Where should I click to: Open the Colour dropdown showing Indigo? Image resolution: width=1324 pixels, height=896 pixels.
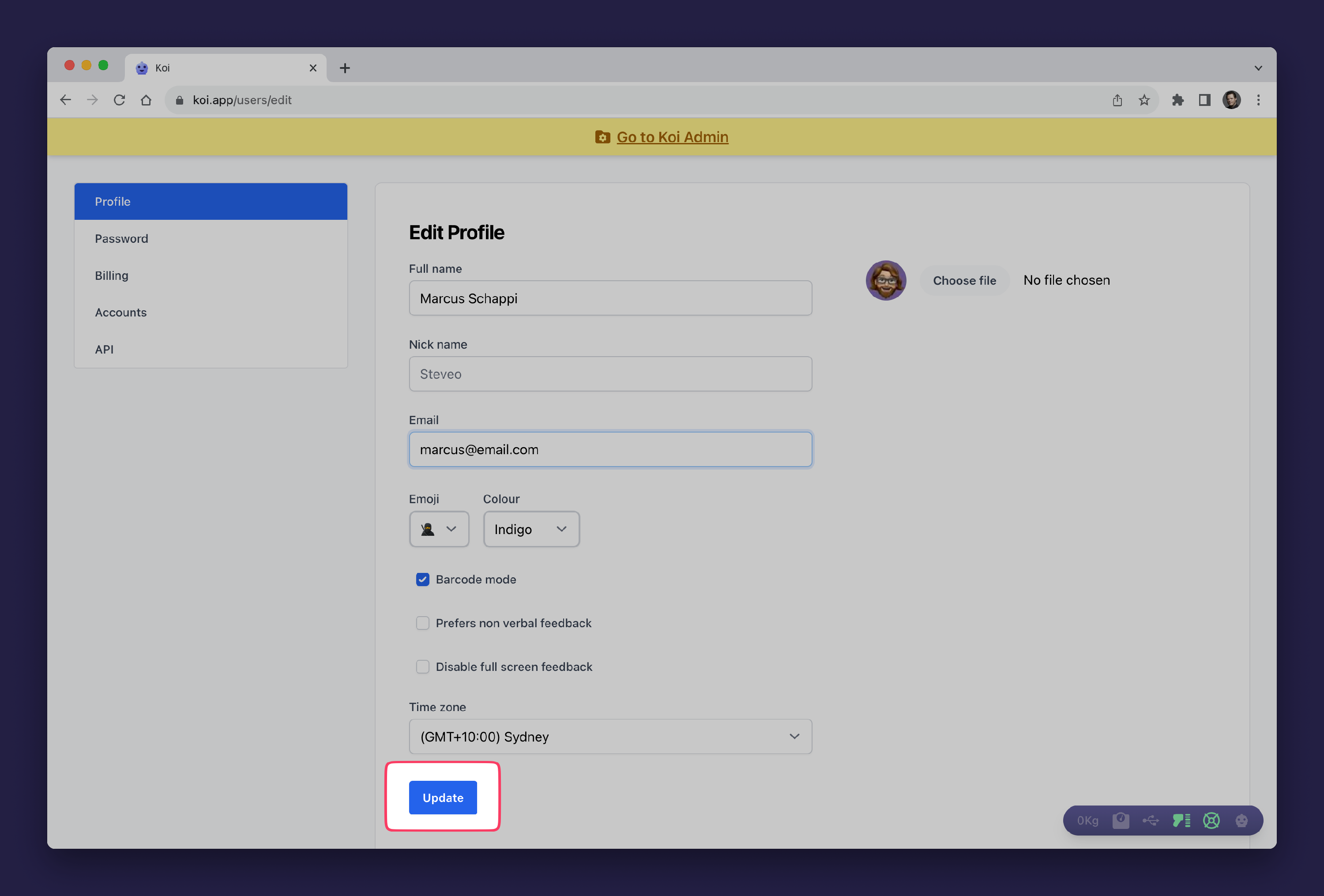pyautogui.click(x=531, y=529)
